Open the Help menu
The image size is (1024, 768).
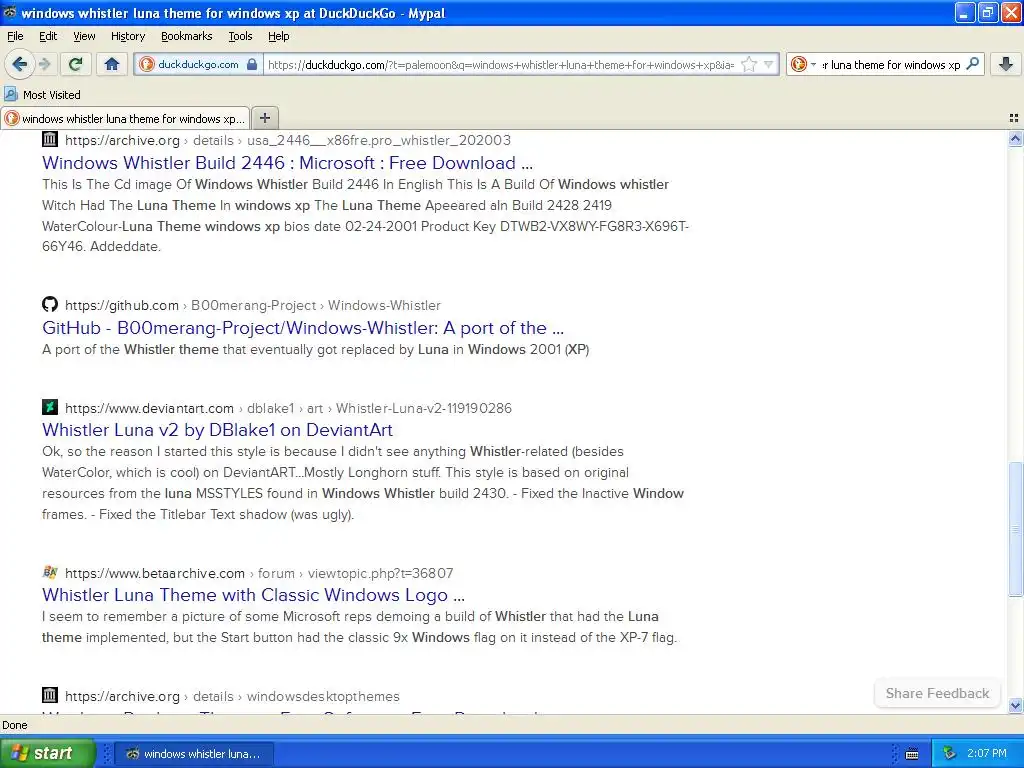tap(279, 37)
